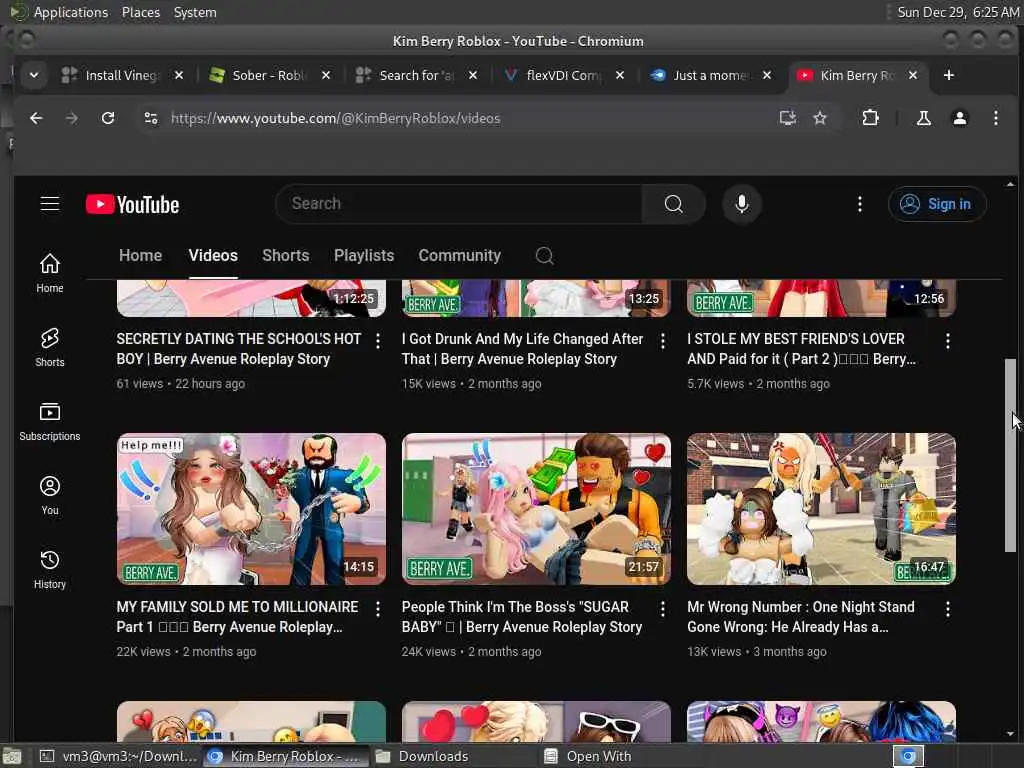Open the Chromium three-dot menu
1024x768 pixels.
coord(995,118)
